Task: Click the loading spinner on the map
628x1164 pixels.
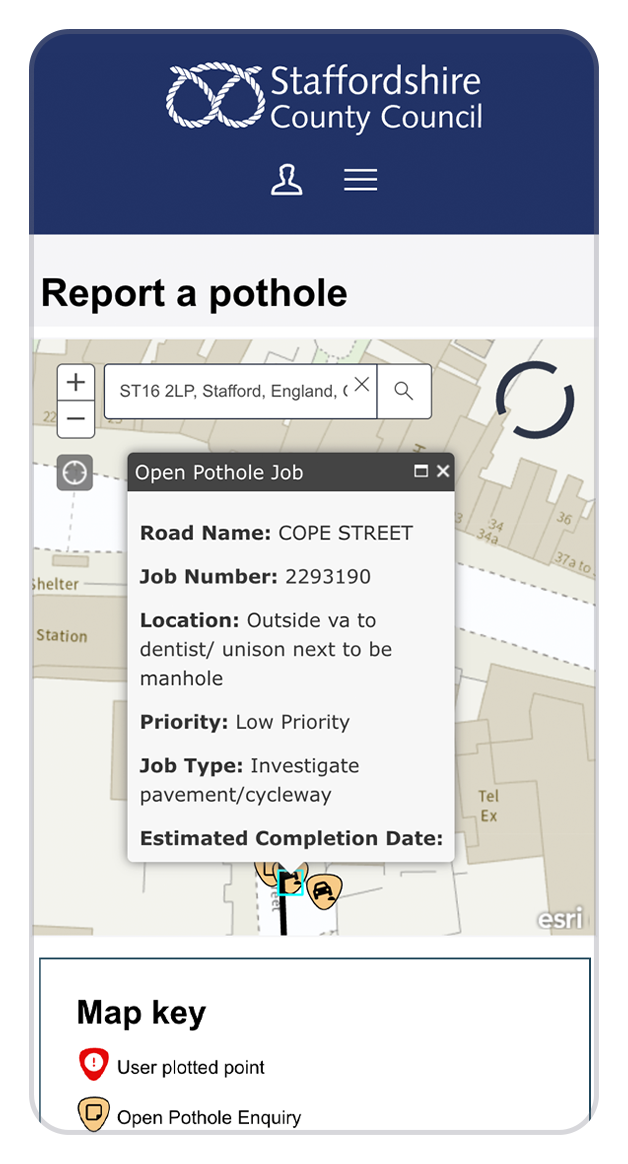Action: 535,399
